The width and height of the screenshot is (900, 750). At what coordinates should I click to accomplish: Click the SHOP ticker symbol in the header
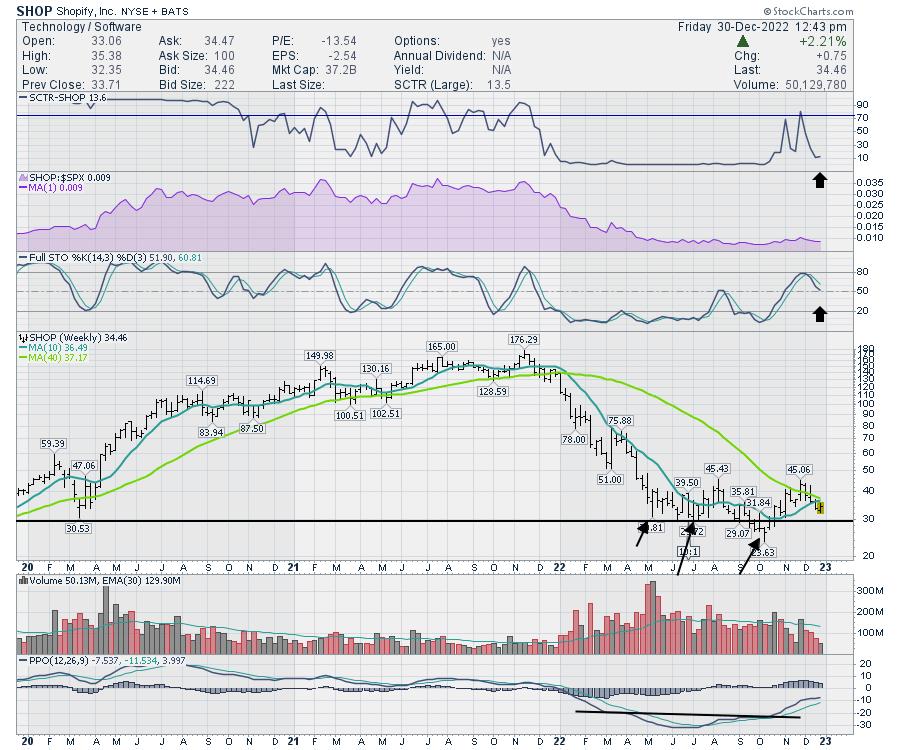click(x=33, y=11)
